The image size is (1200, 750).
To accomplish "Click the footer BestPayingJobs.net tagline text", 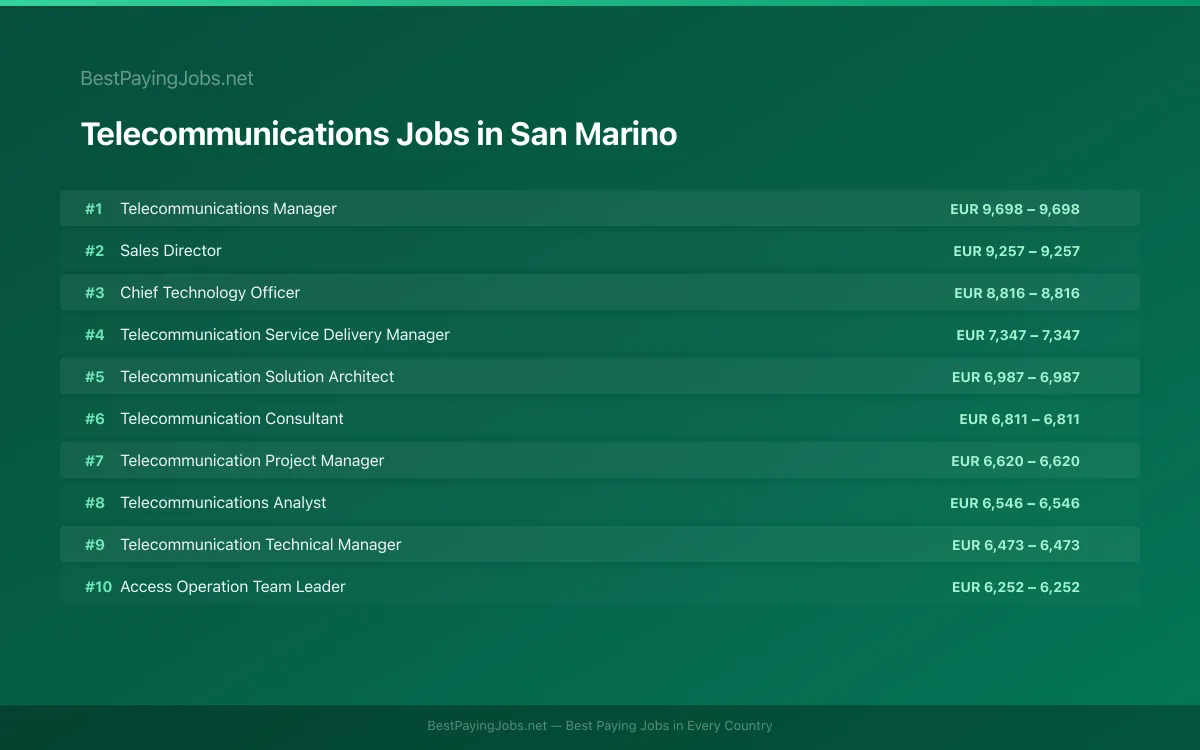I will tap(600, 726).
